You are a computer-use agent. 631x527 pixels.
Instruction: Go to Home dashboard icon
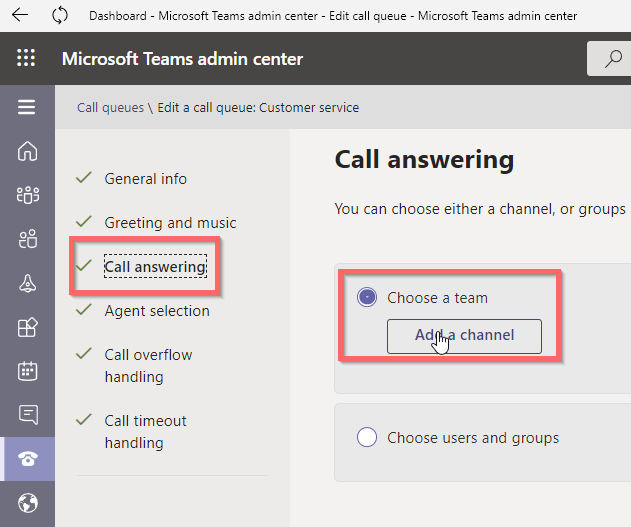pos(27,151)
